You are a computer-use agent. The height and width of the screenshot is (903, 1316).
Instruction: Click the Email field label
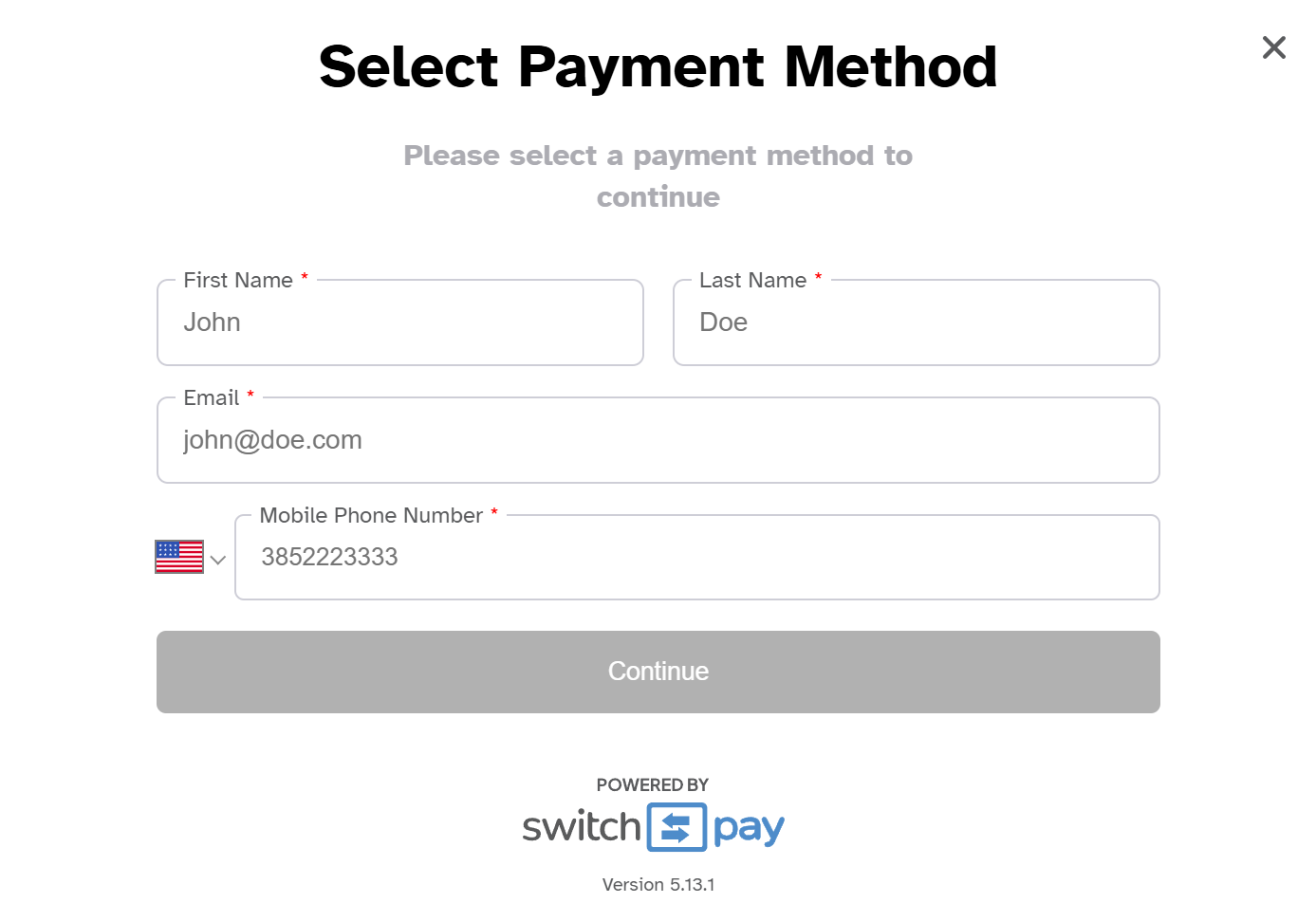coord(212,397)
